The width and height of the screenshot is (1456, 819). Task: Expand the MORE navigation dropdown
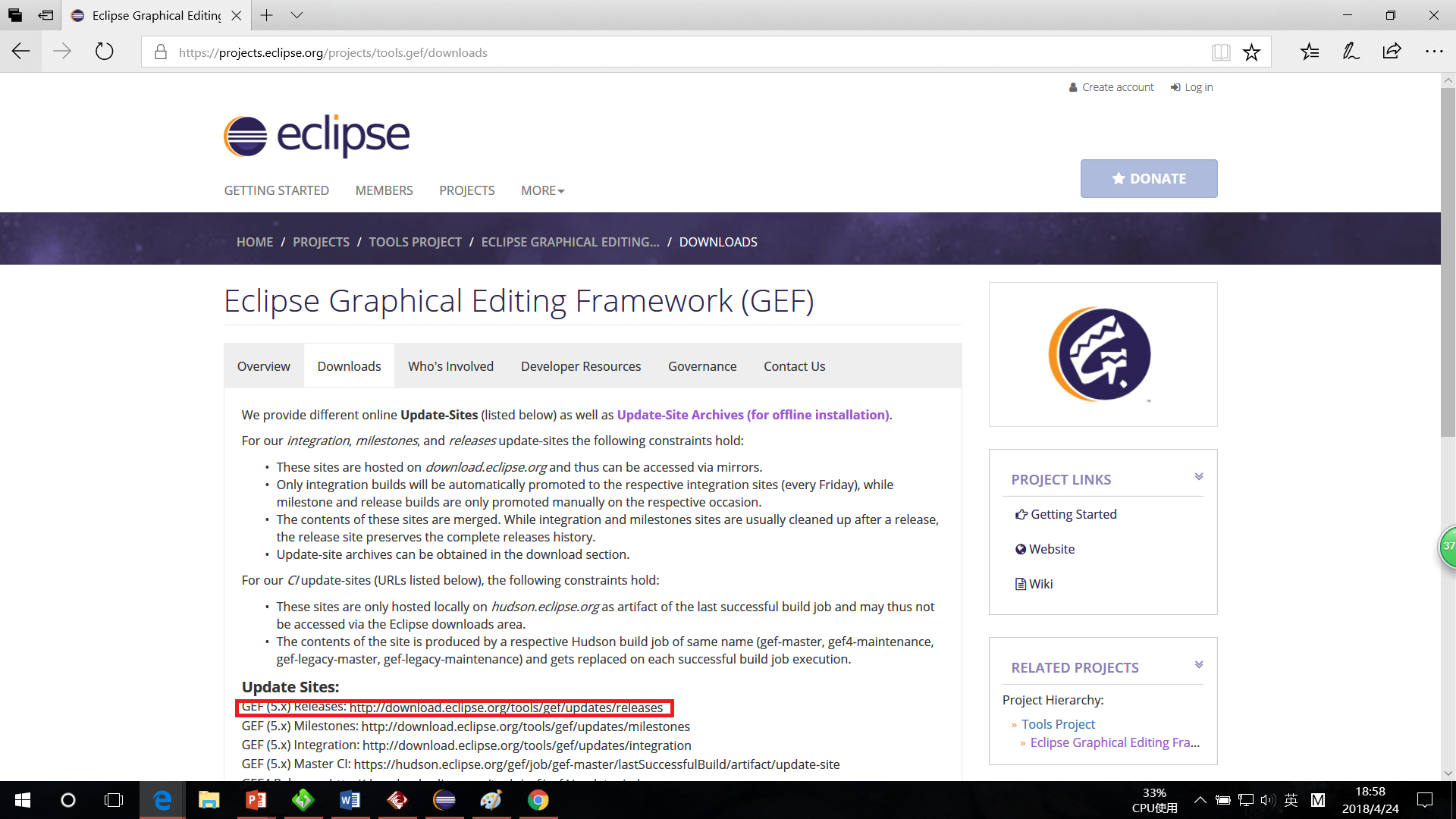543,190
